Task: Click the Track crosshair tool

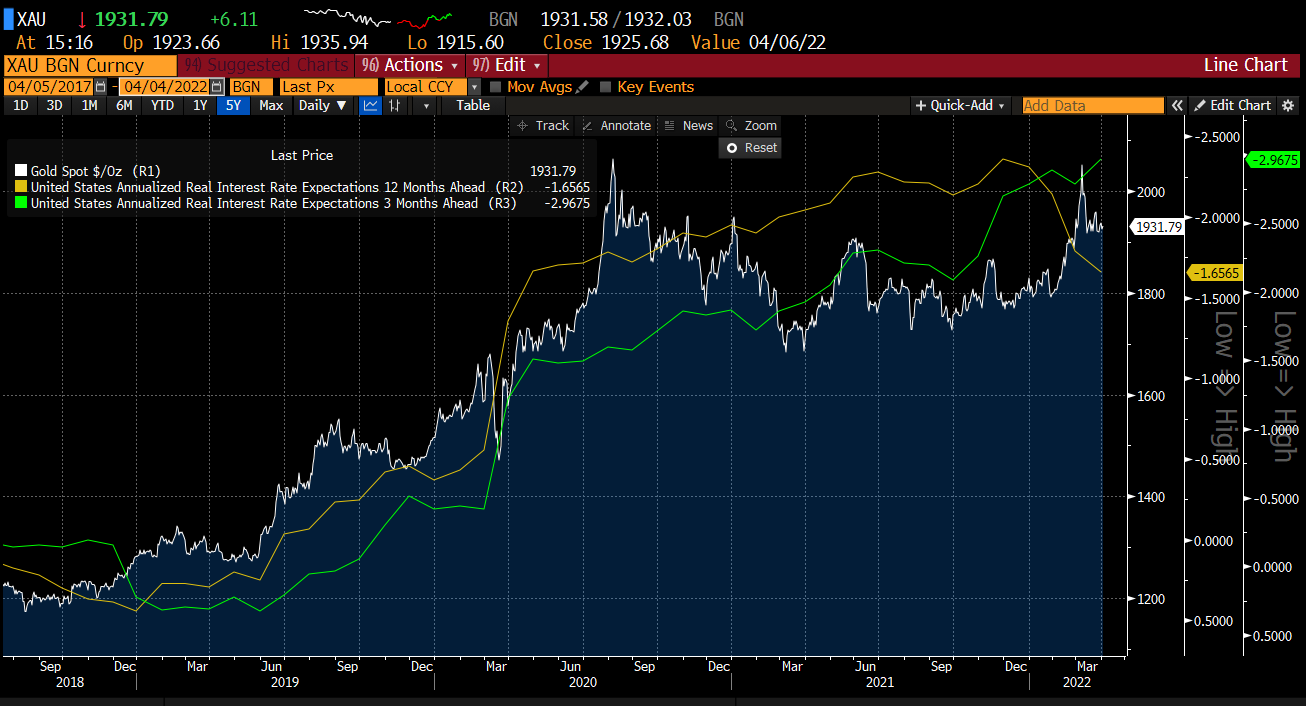Action: pyautogui.click(x=542, y=125)
